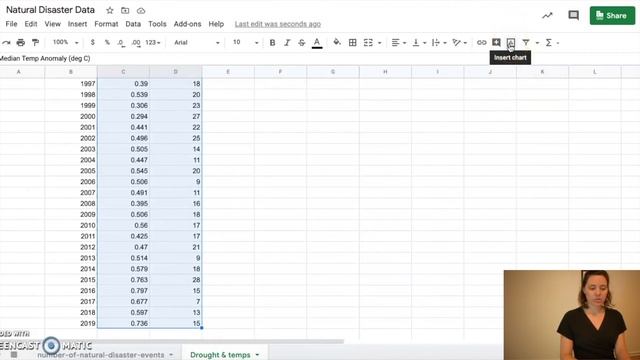Apply strikethrough formatting

point(302,42)
